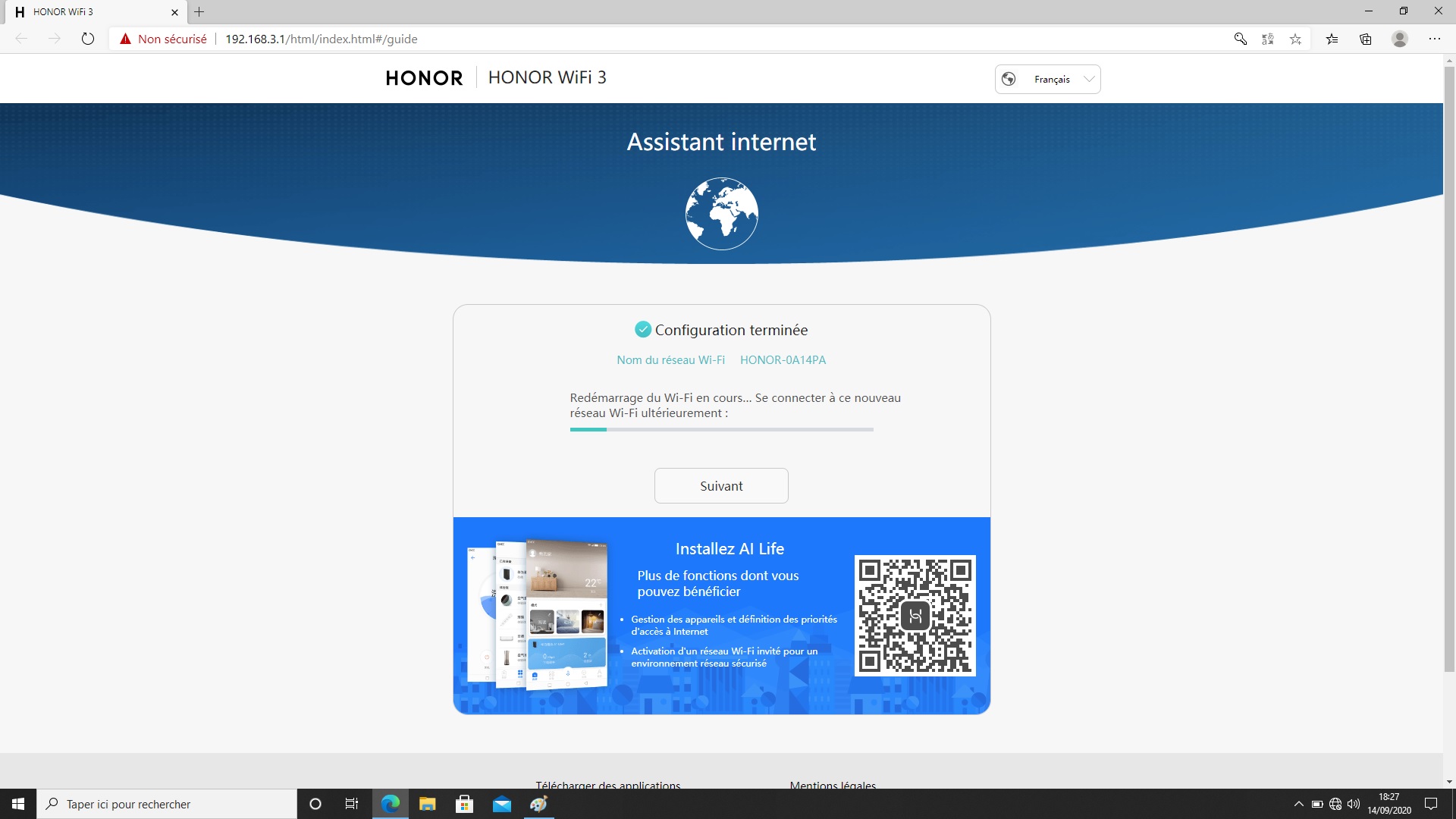The height and width of the screenshot is (819, 1456).
Task: Open browser settings ellipsis menu
Action: [x=1435, y=39]
